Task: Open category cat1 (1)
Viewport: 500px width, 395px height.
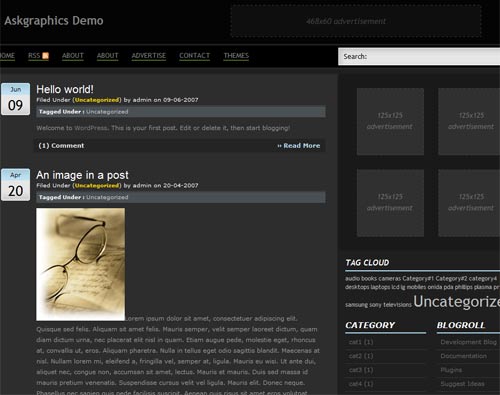Action: (361, 342)
